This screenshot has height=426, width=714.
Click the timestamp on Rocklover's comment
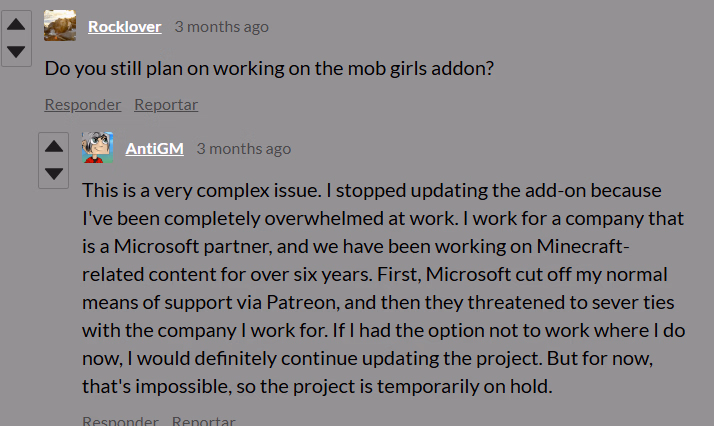221,27
